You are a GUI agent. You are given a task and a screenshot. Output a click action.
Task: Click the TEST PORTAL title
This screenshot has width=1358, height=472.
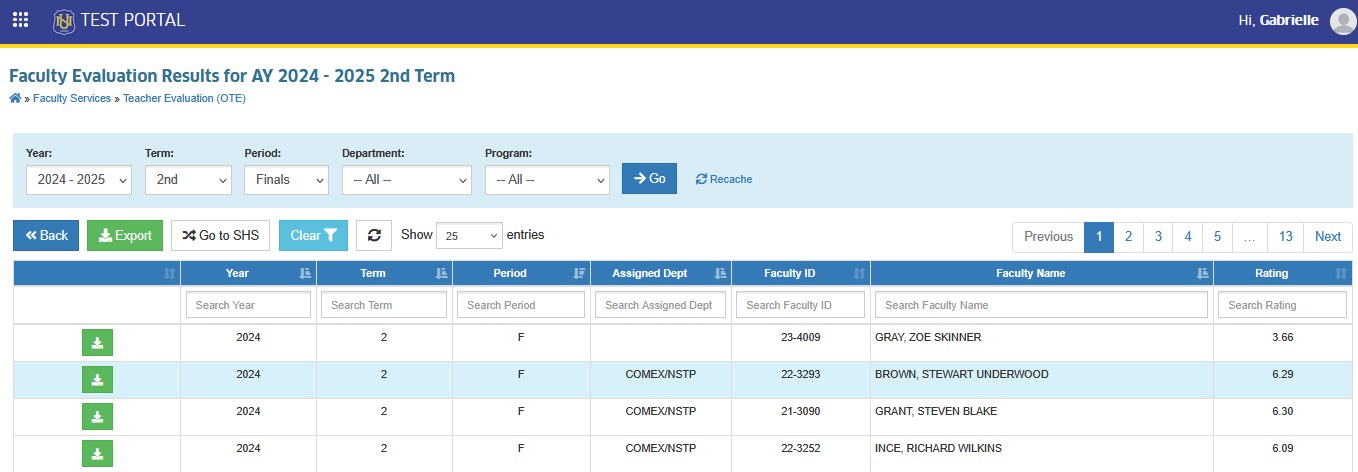133,20
